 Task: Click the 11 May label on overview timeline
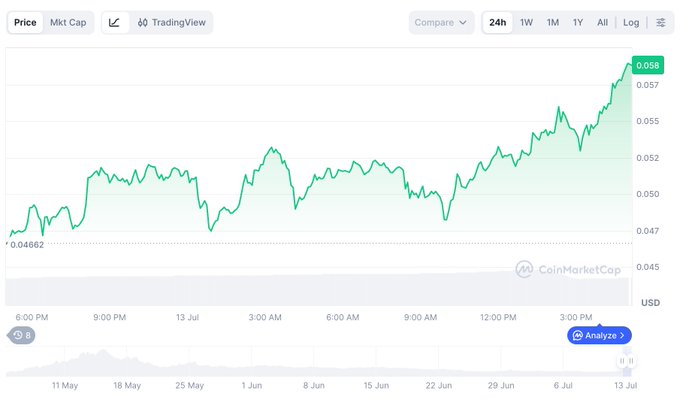tap(65, 386)
